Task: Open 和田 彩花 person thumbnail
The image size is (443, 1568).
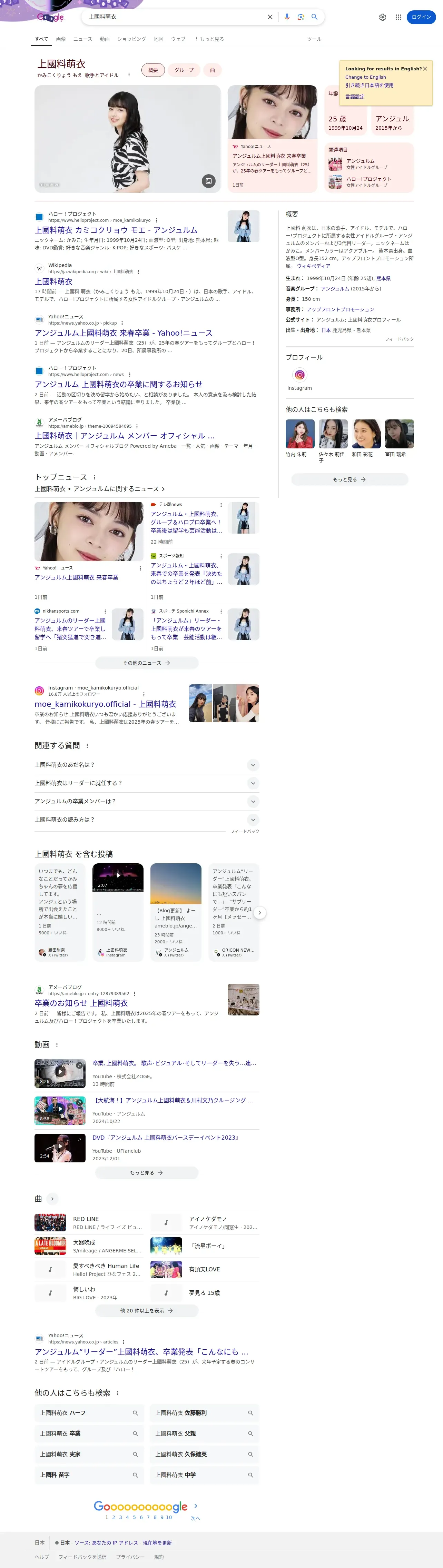Action: pyautogui.click(x=366, y=434)
